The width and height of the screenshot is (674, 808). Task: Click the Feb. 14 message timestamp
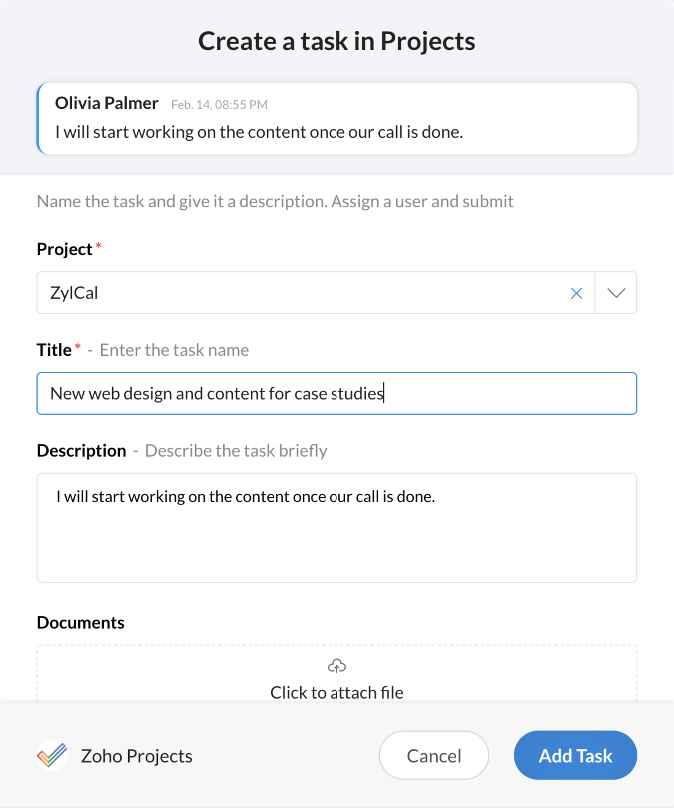tap(219, 105)
